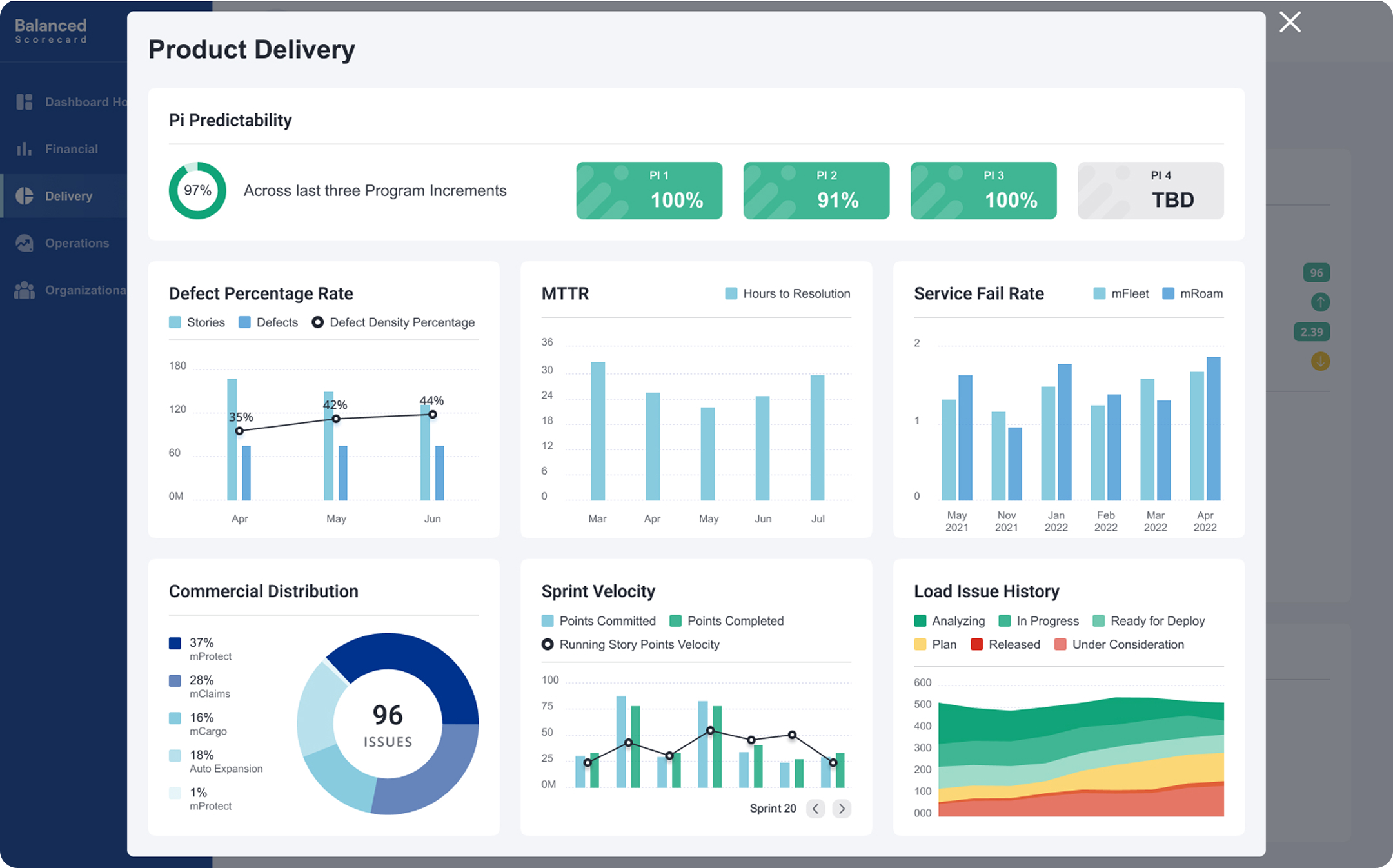Toggle the Defects series in Defect Percentage legend
This screenshot has height=868, width=1393.
pos(268,322)
